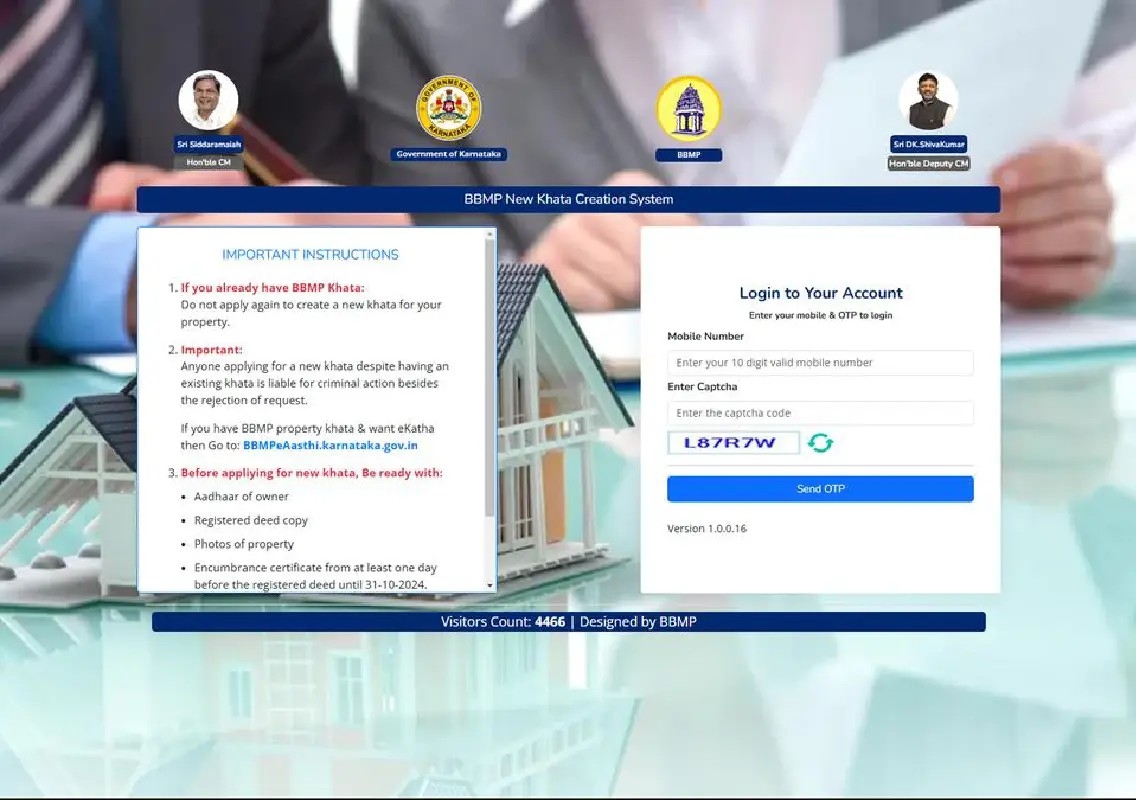
Task: Click the 'Sri Siddaramaiah' name label
Action: pyautogui.click(x=209, y=144)
